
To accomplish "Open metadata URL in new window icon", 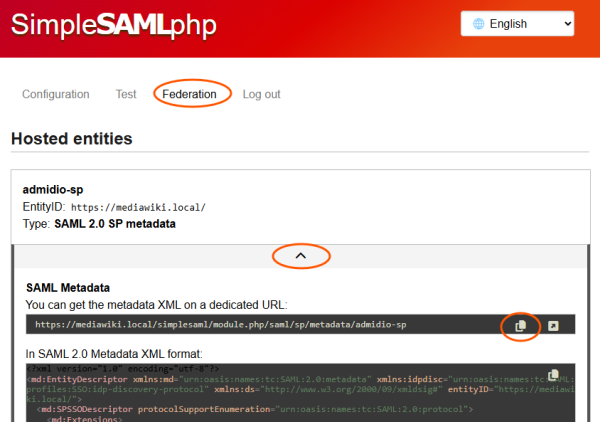I will 553,326.
